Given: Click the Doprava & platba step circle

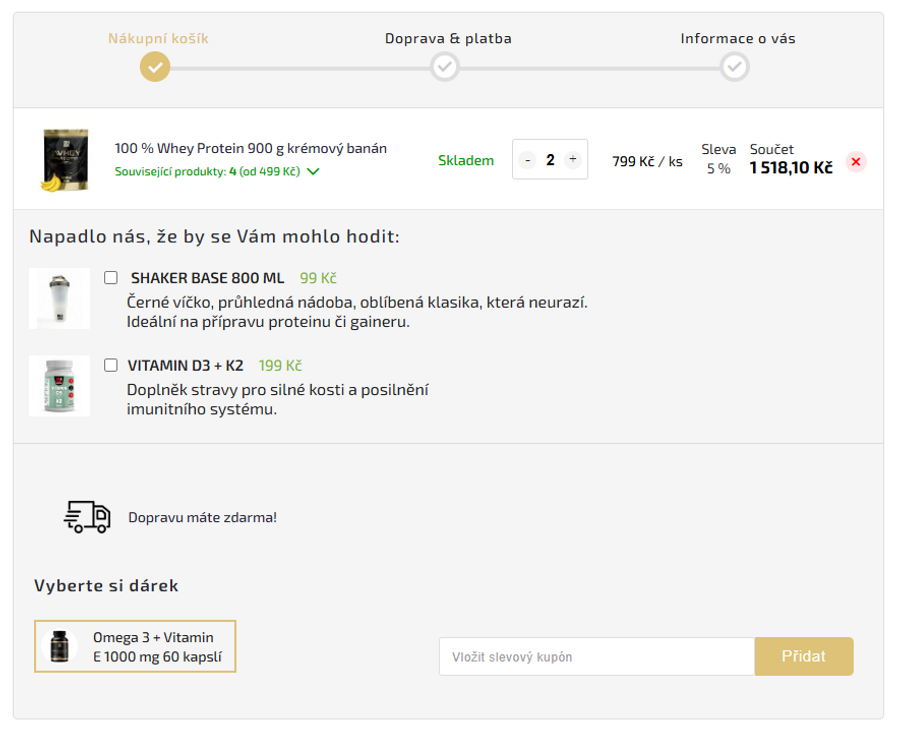Looking at the screenshot, I should [x=445, y=67].
